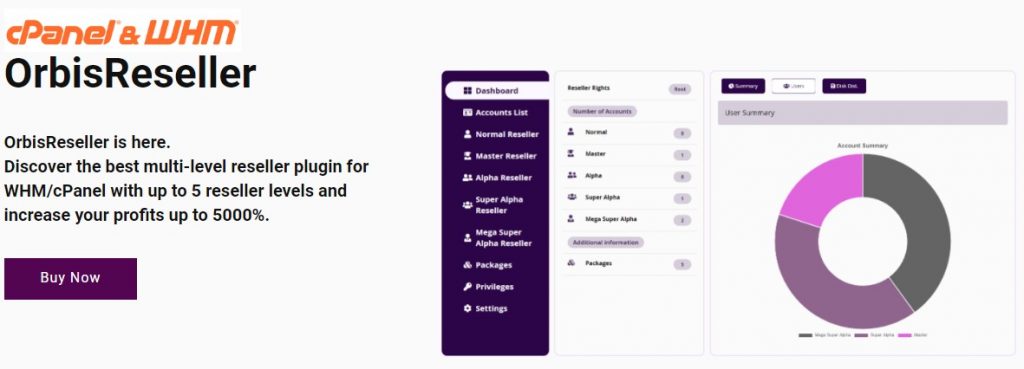Switch to the Users tab
The height and width of the screenshot is (369, 1024).
[793, 86]
